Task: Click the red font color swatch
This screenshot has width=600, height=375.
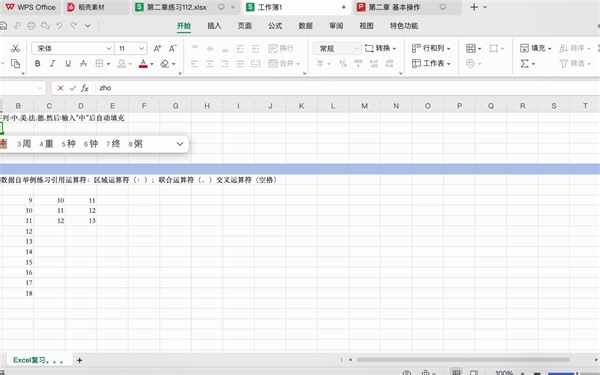Action: coord(143,64)
